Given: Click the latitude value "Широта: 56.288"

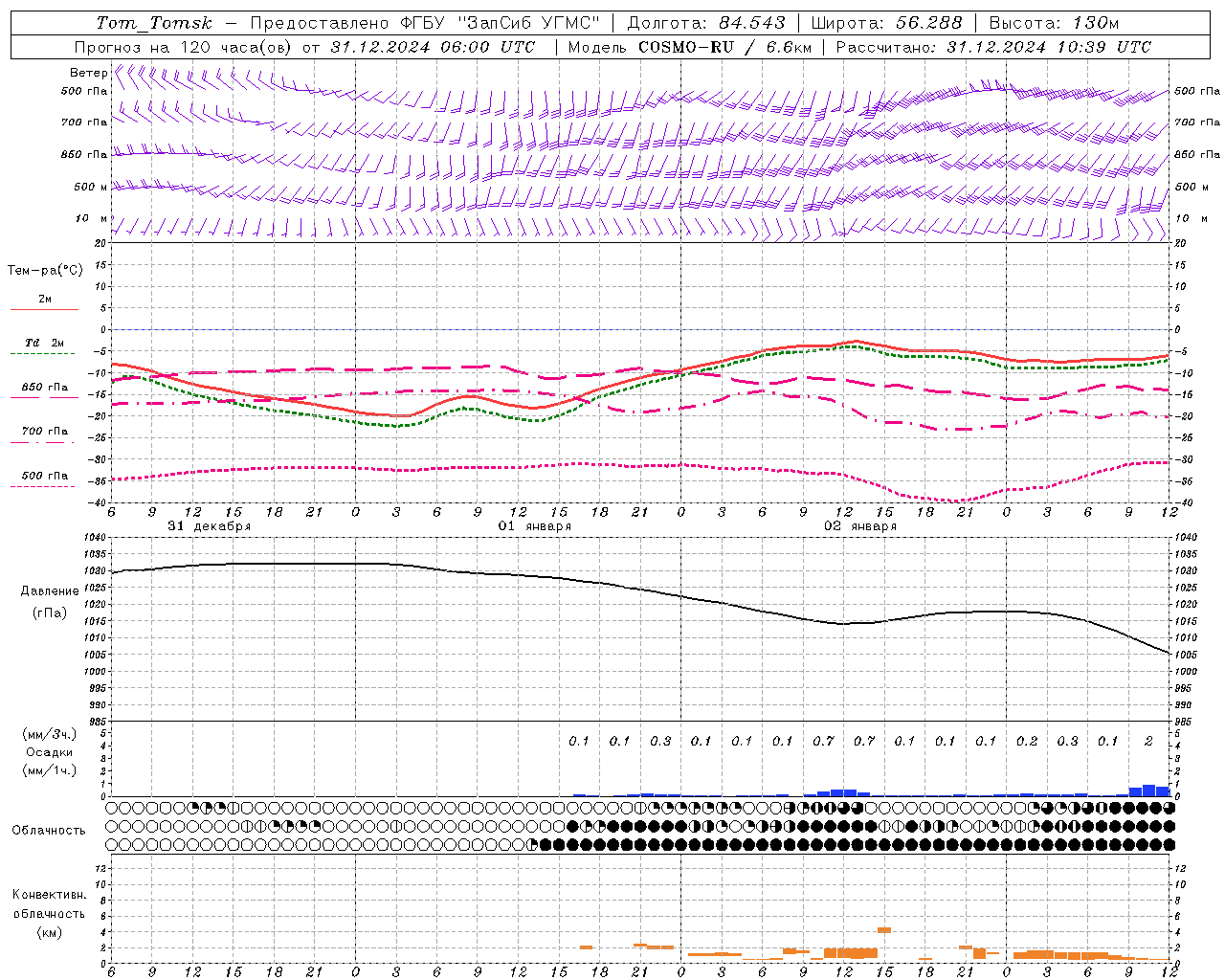Looking at the screenshot, I should (x=886, y=23).
